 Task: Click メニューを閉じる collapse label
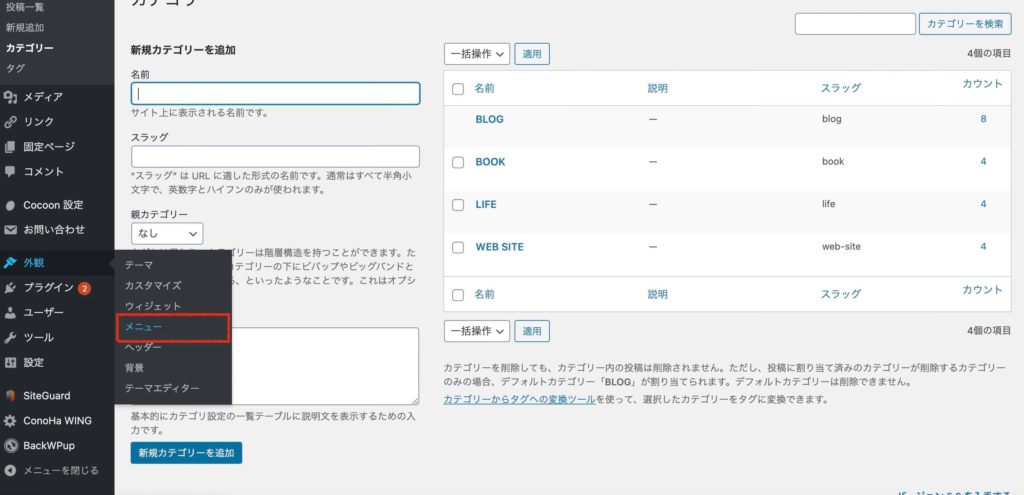coord(61,470)
